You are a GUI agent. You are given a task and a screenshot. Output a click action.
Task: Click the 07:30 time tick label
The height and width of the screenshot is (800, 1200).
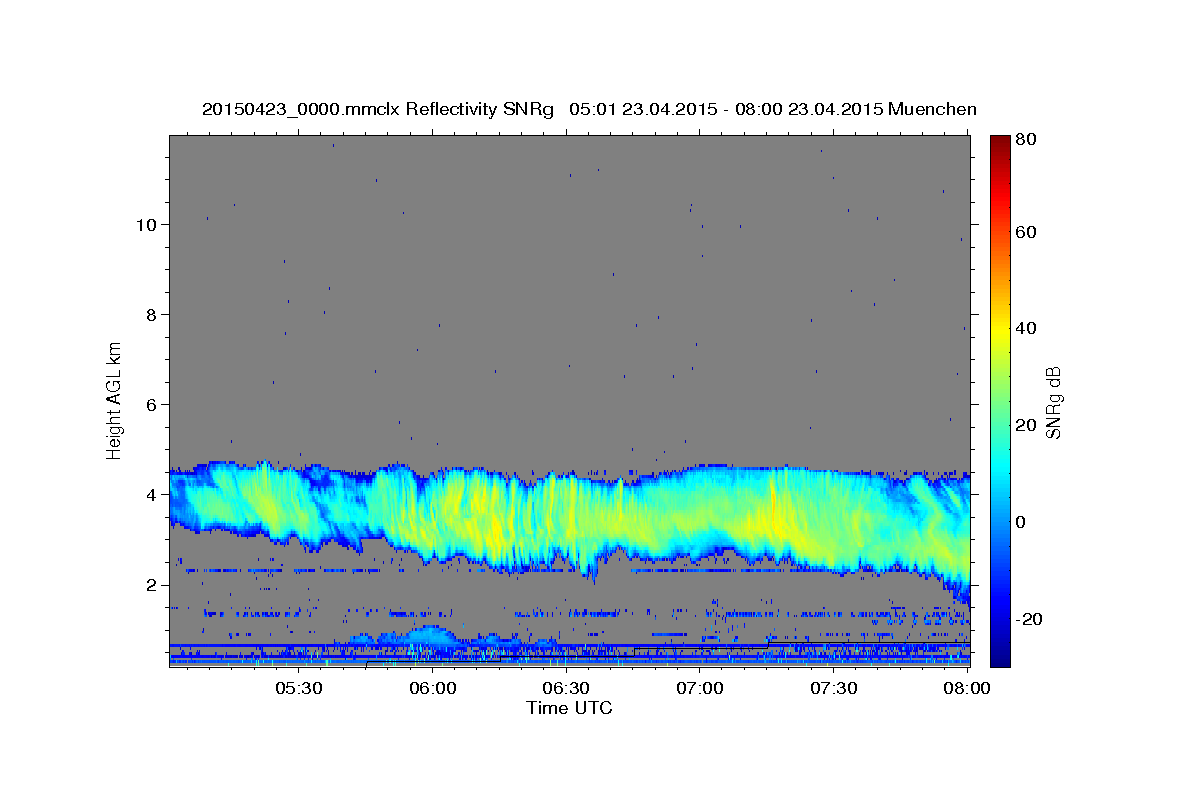pyautogui.click(x=833, y=688)
